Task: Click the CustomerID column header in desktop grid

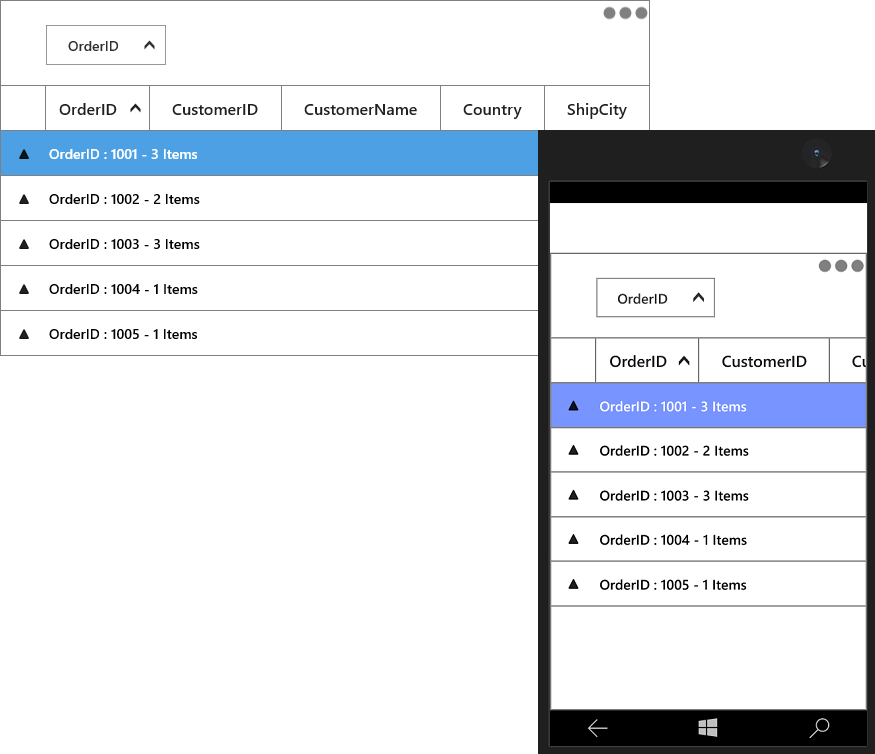Action: [215, 109]
